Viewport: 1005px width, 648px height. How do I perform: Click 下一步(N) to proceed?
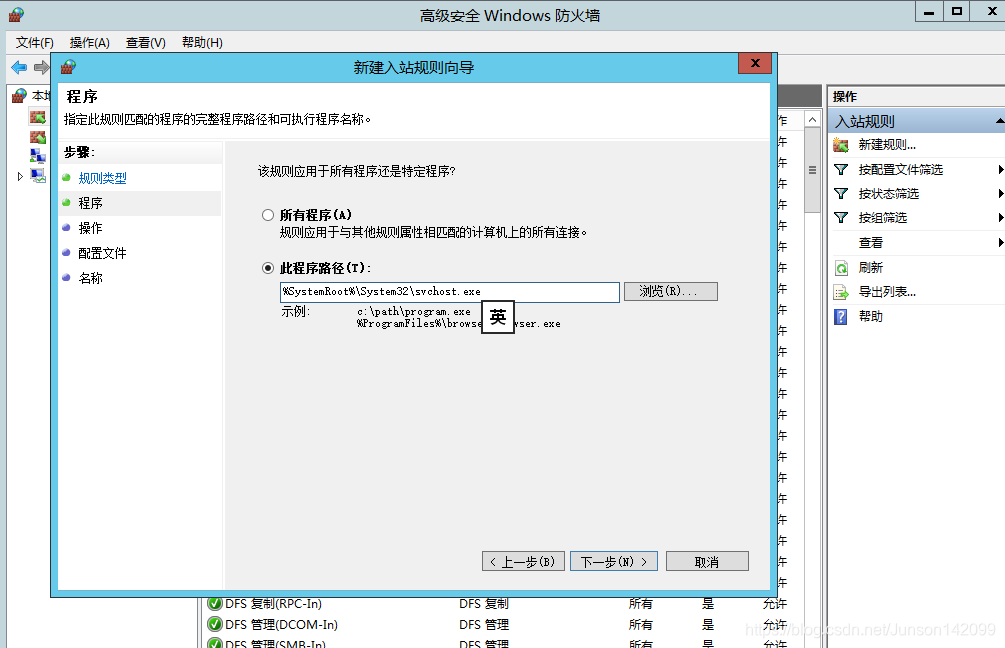tap(614, 561)
